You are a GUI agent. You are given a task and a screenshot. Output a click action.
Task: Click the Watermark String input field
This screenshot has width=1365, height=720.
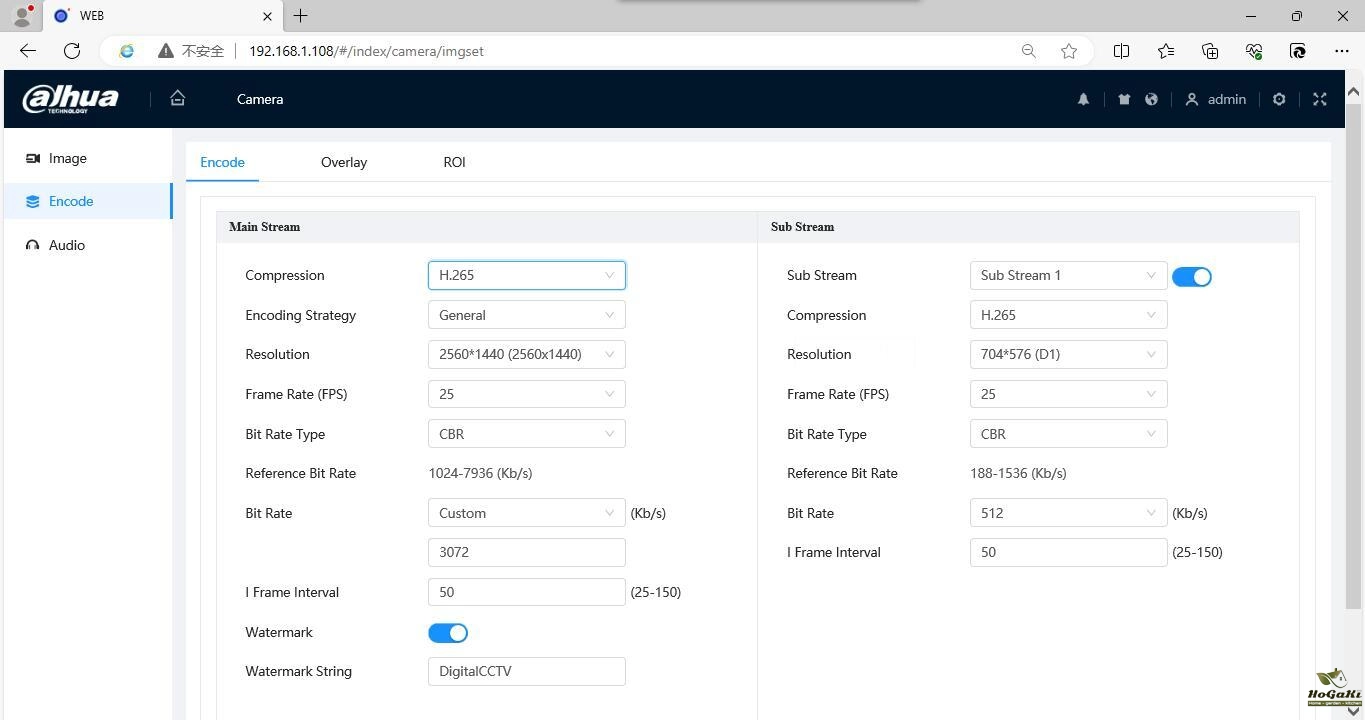526,671
